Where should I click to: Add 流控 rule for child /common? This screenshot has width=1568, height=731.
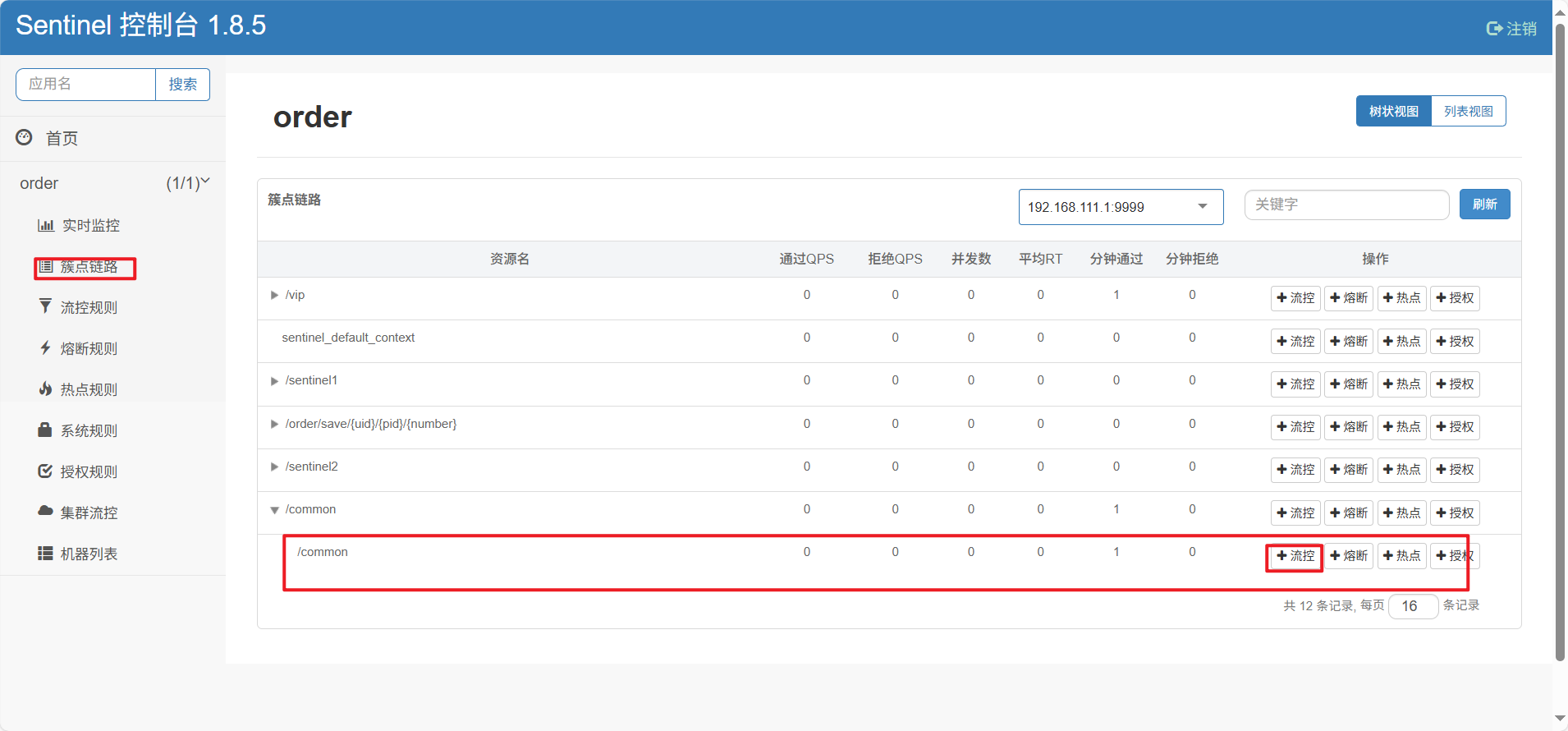click(1295, 556)
